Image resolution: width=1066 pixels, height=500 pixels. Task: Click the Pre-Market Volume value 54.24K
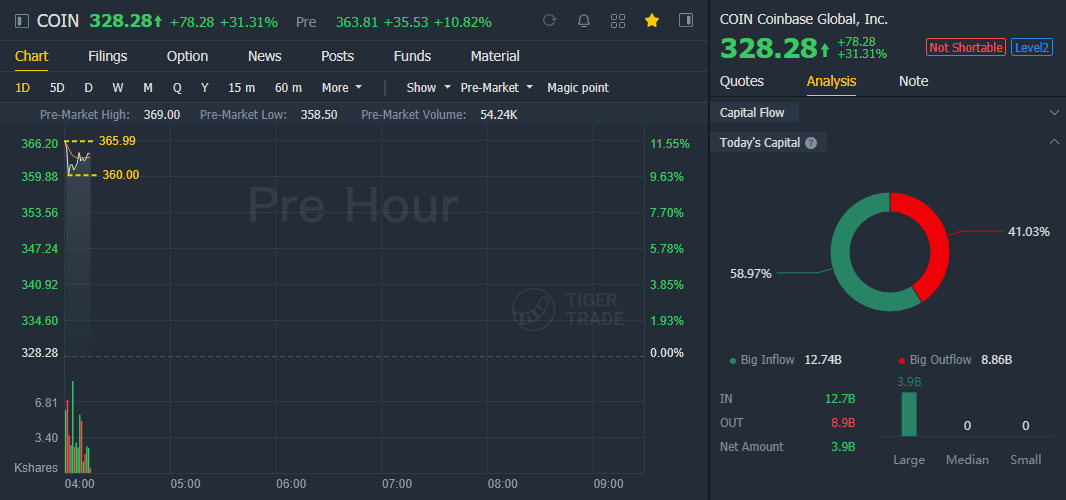coord(499,115)
